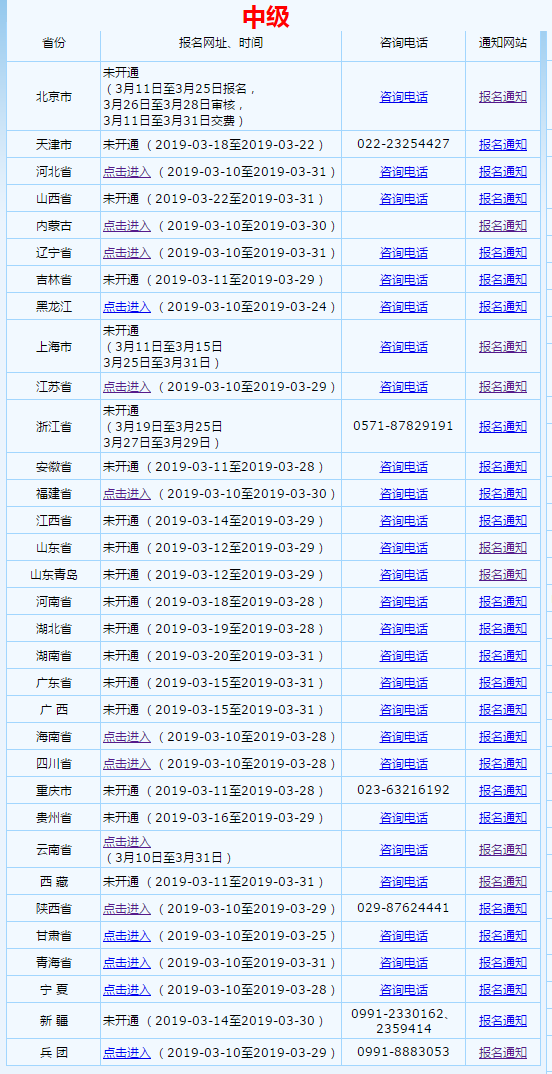Image resolution: width=552 pixels, height=1074 pixels.
Task: Open 报名通知 link for 天津市
Action: pyautogui.click(x=503, y=145)
